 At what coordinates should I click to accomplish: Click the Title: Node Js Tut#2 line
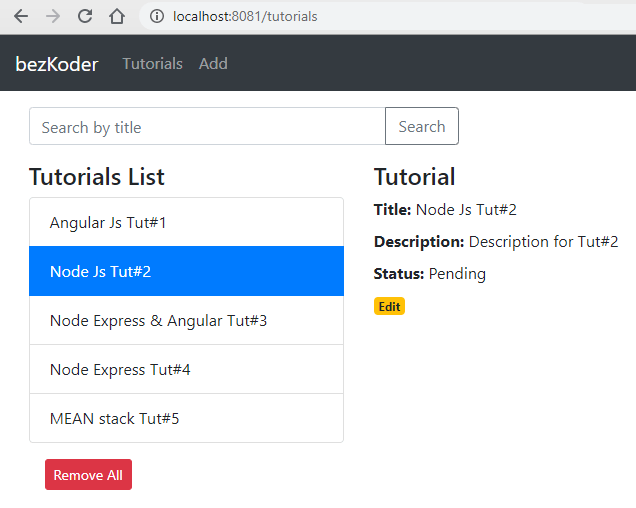(445, 210)
